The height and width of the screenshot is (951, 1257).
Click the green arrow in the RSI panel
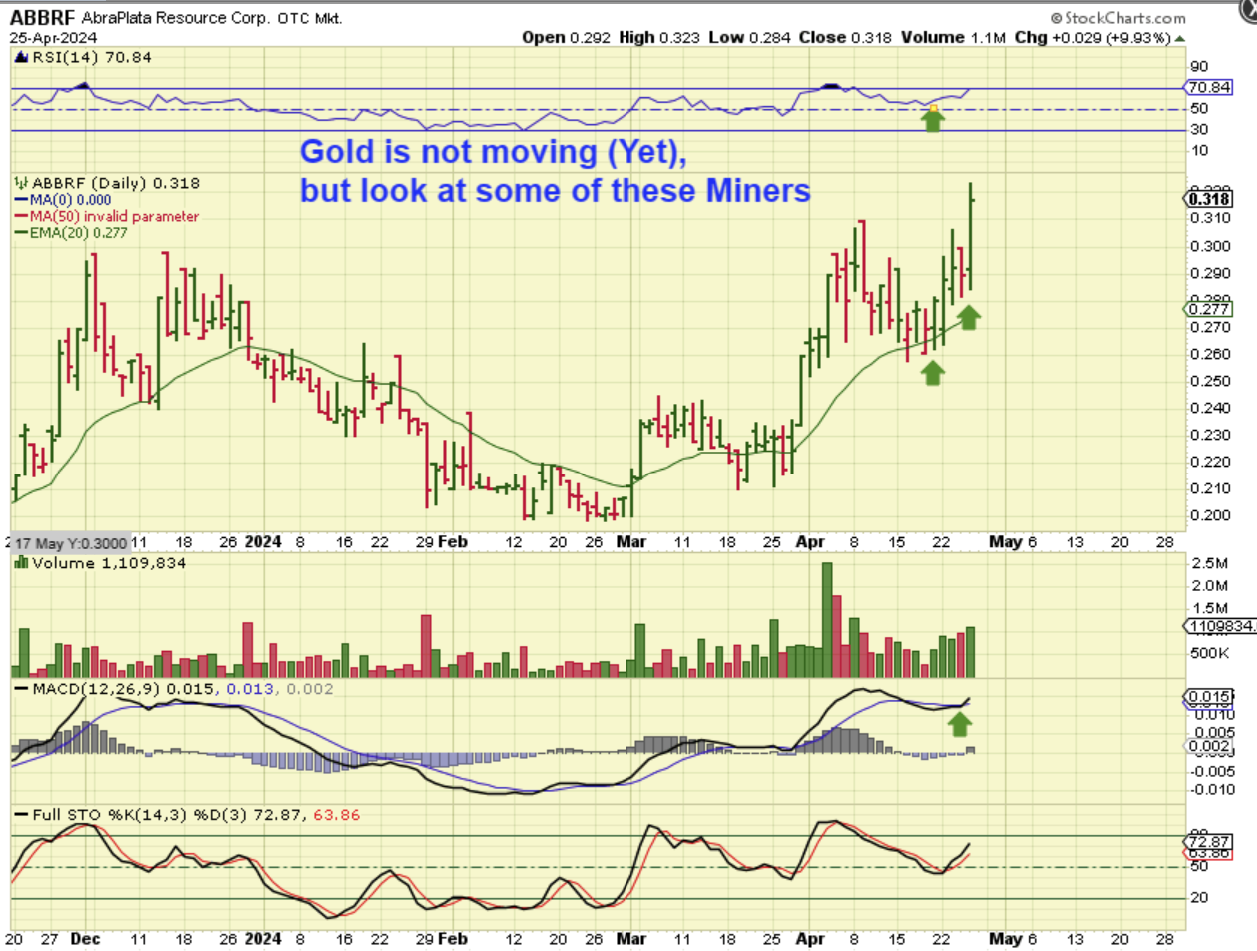932,120
